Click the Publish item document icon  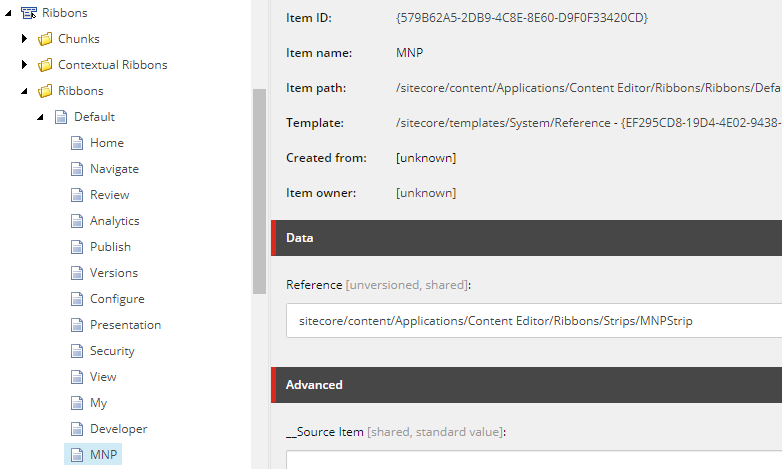pos(77,246)
